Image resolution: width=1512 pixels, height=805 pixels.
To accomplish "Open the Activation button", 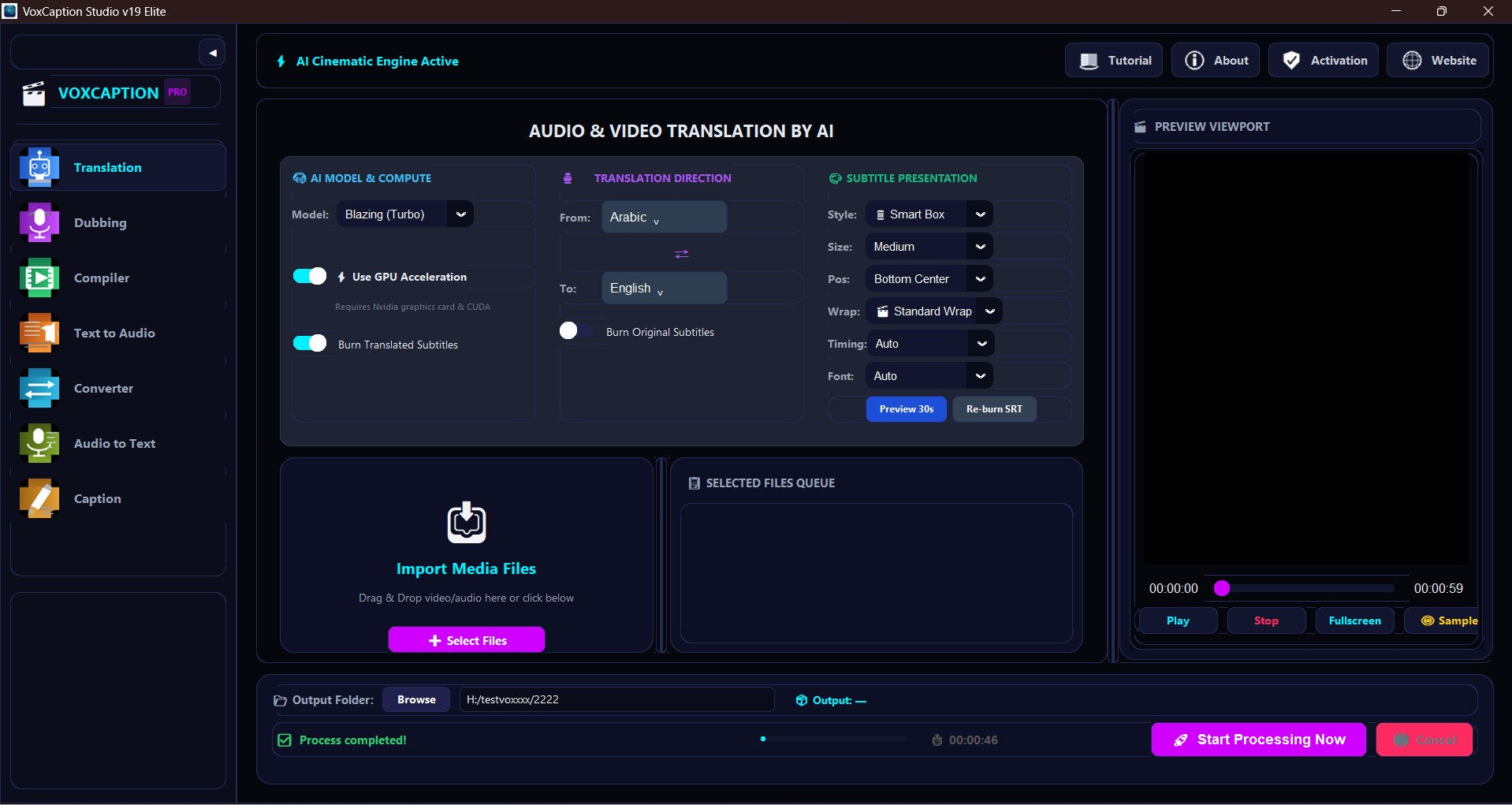I will coord(1324,61).
